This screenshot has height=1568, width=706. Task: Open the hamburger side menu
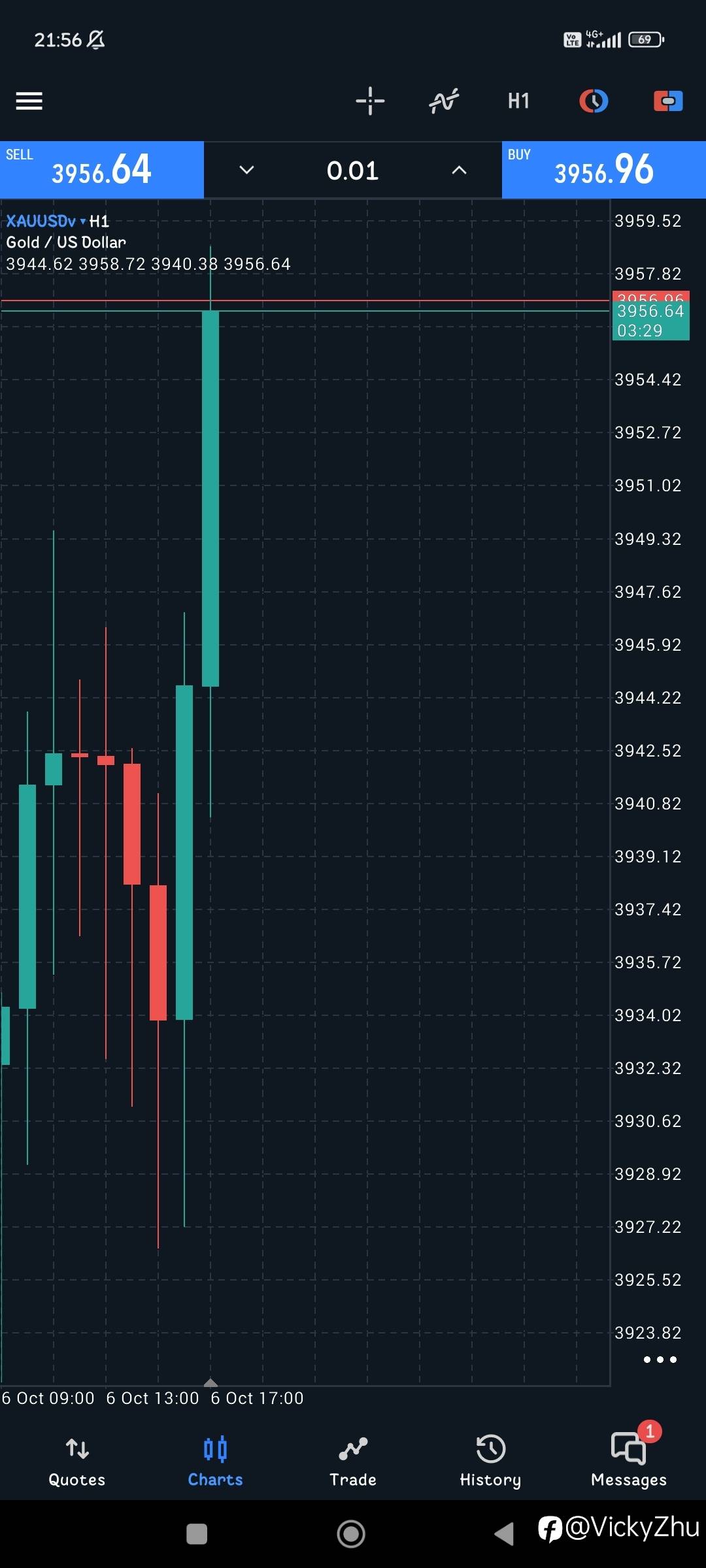(x=29, y=101)
